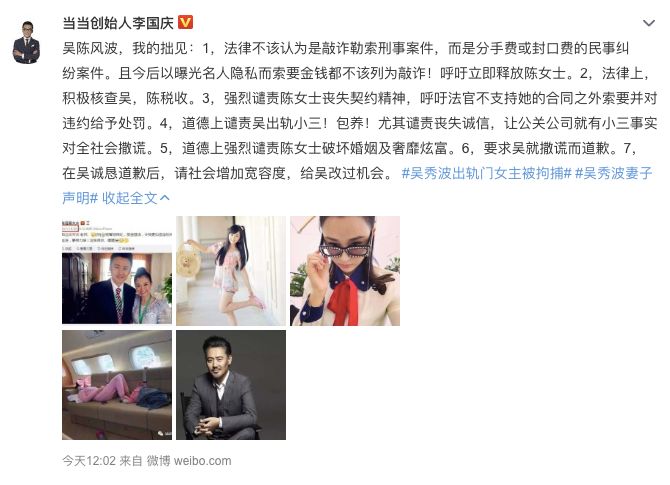Viewport: 670px width, 485px height.
Task: View thumbnail of girl holding bear bag
Action: 231,270
